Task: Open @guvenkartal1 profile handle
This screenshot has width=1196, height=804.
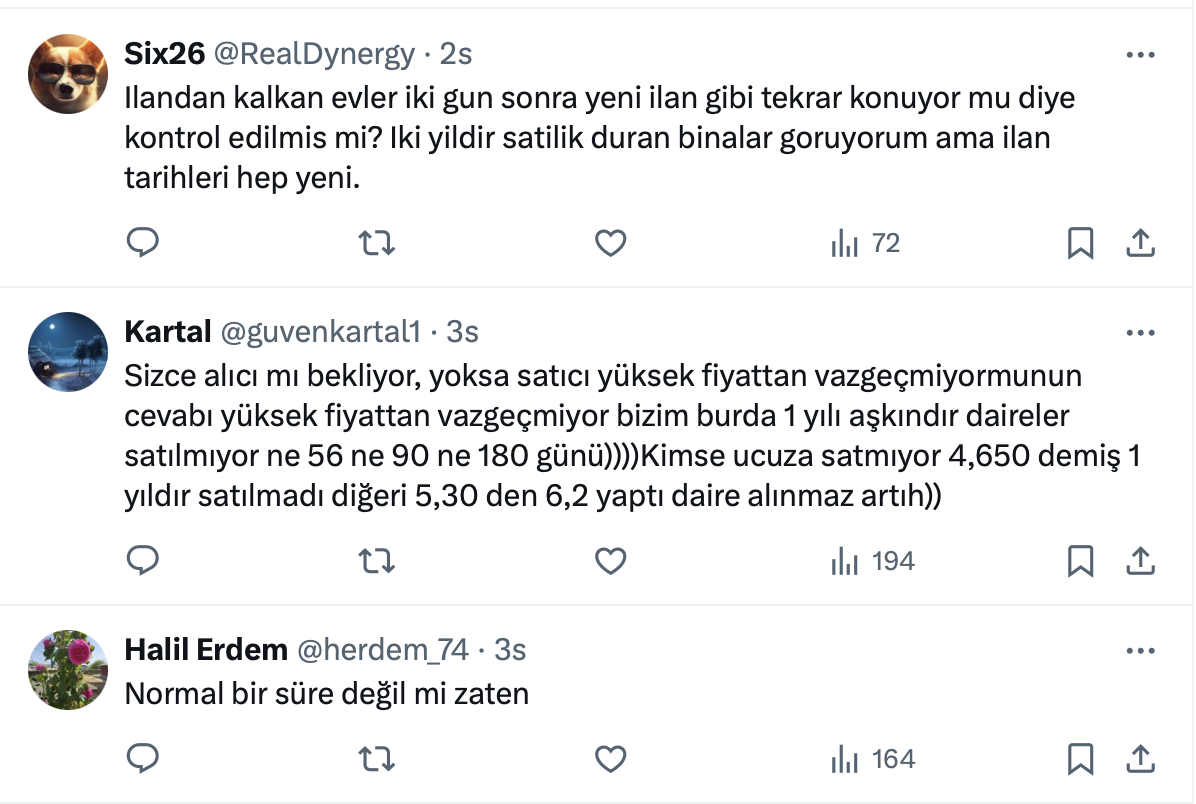Action: 326,332
